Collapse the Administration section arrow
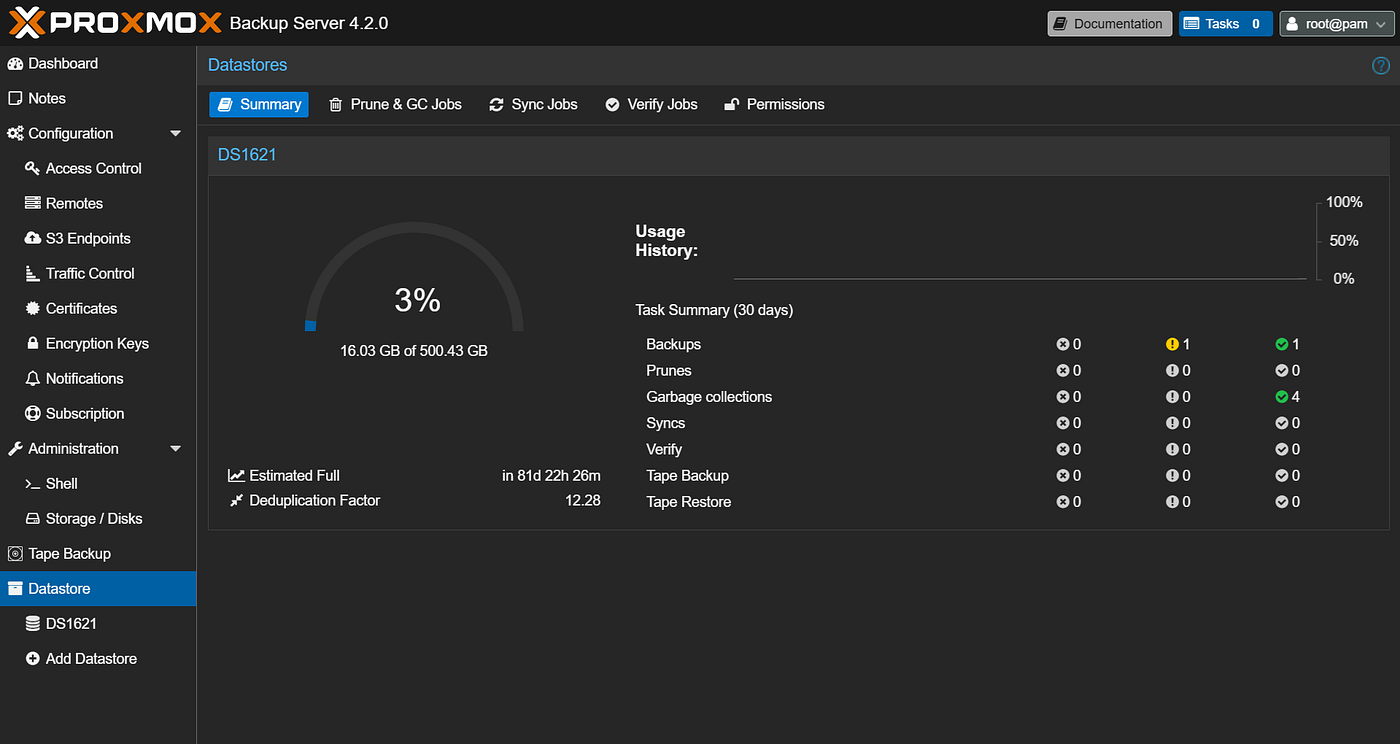This screenshot has width=1400, height=744. point(176,449)
